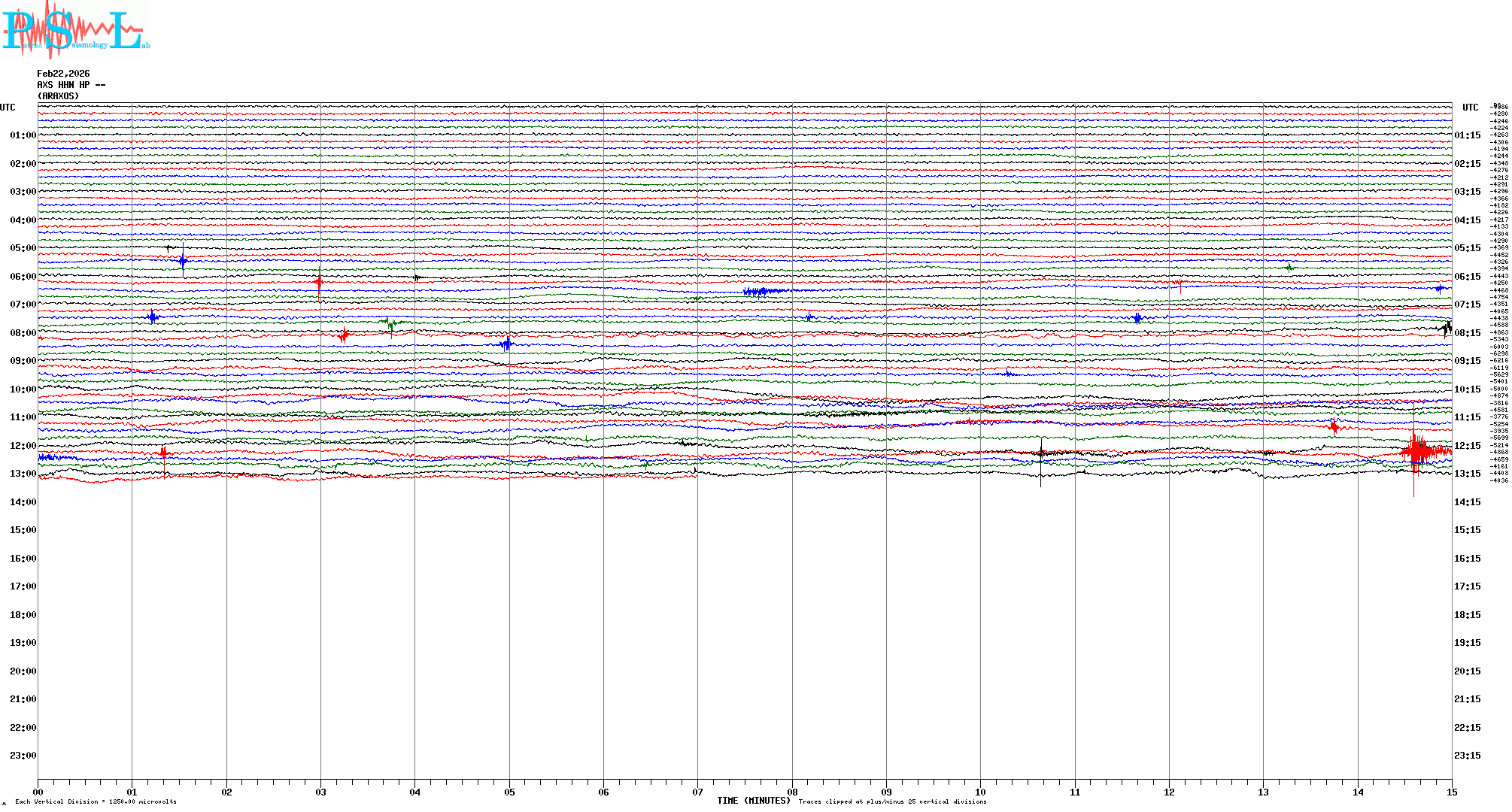Click the UTC label at top left
Viewport: 1512px width, 812px height.
pos(8,108)
